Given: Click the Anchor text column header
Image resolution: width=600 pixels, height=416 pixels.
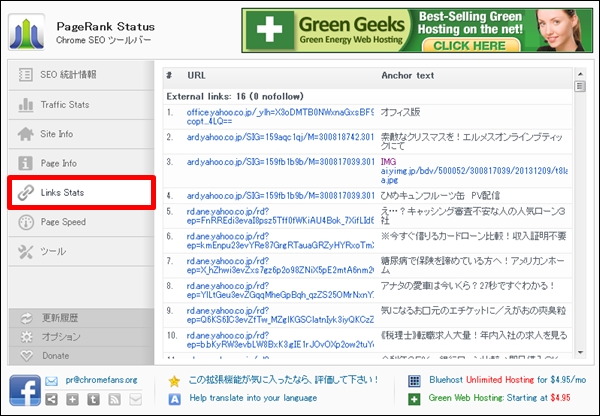Looking at the screenshot, I should [408, 75].
